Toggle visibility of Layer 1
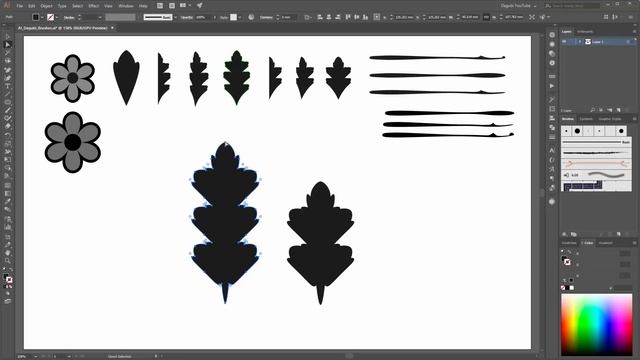Screen dimensions: 640x360 [x=565, y=42]
